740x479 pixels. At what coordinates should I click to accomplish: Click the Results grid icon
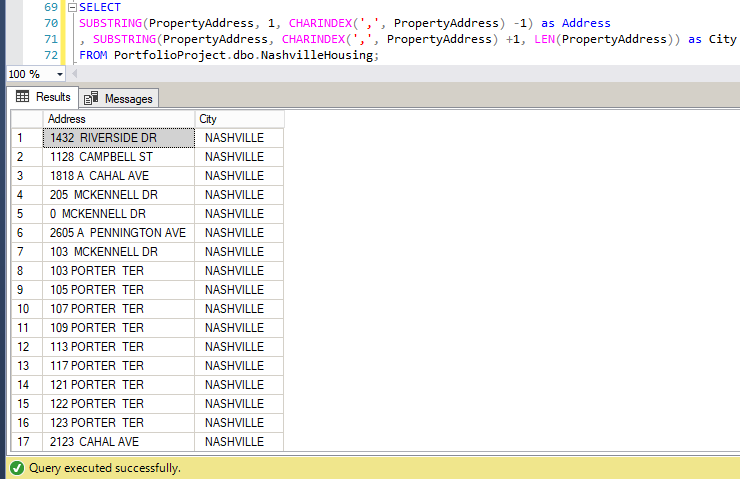(22, 97)
